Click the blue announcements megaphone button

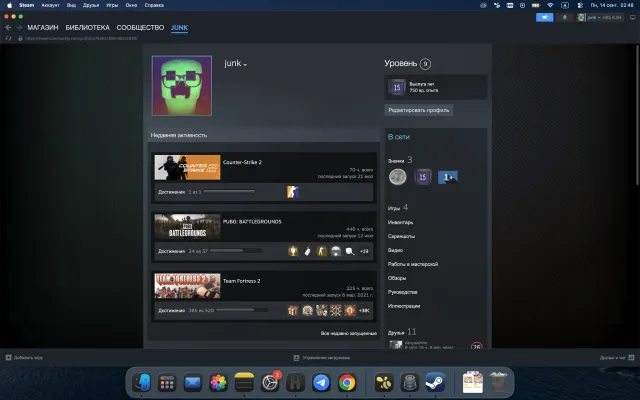pos(544,17)
